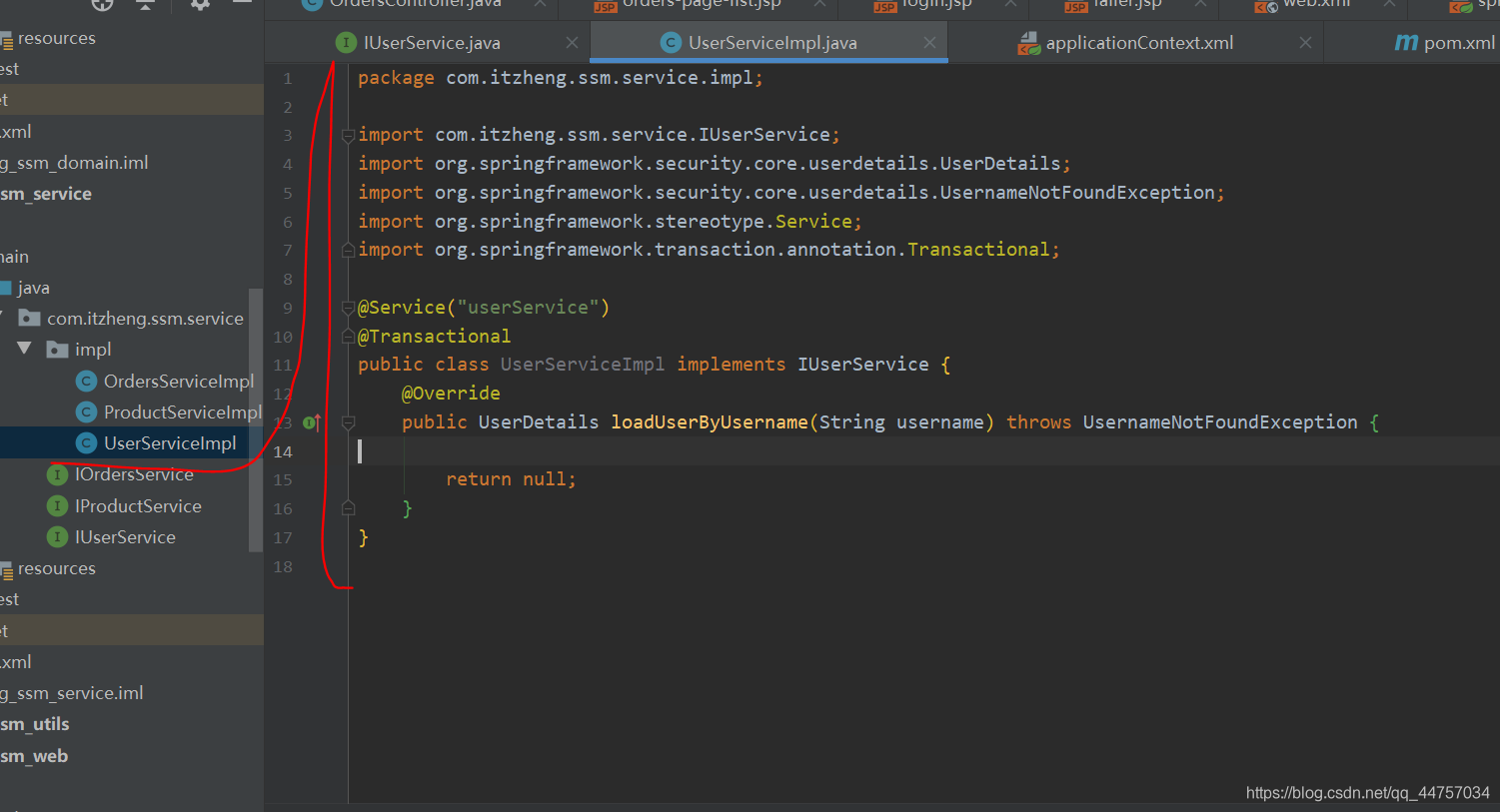The width and height of the screenshot is (1500, 812).
Task: Select IOrdersService in project tree
Action: coord(134,474)
